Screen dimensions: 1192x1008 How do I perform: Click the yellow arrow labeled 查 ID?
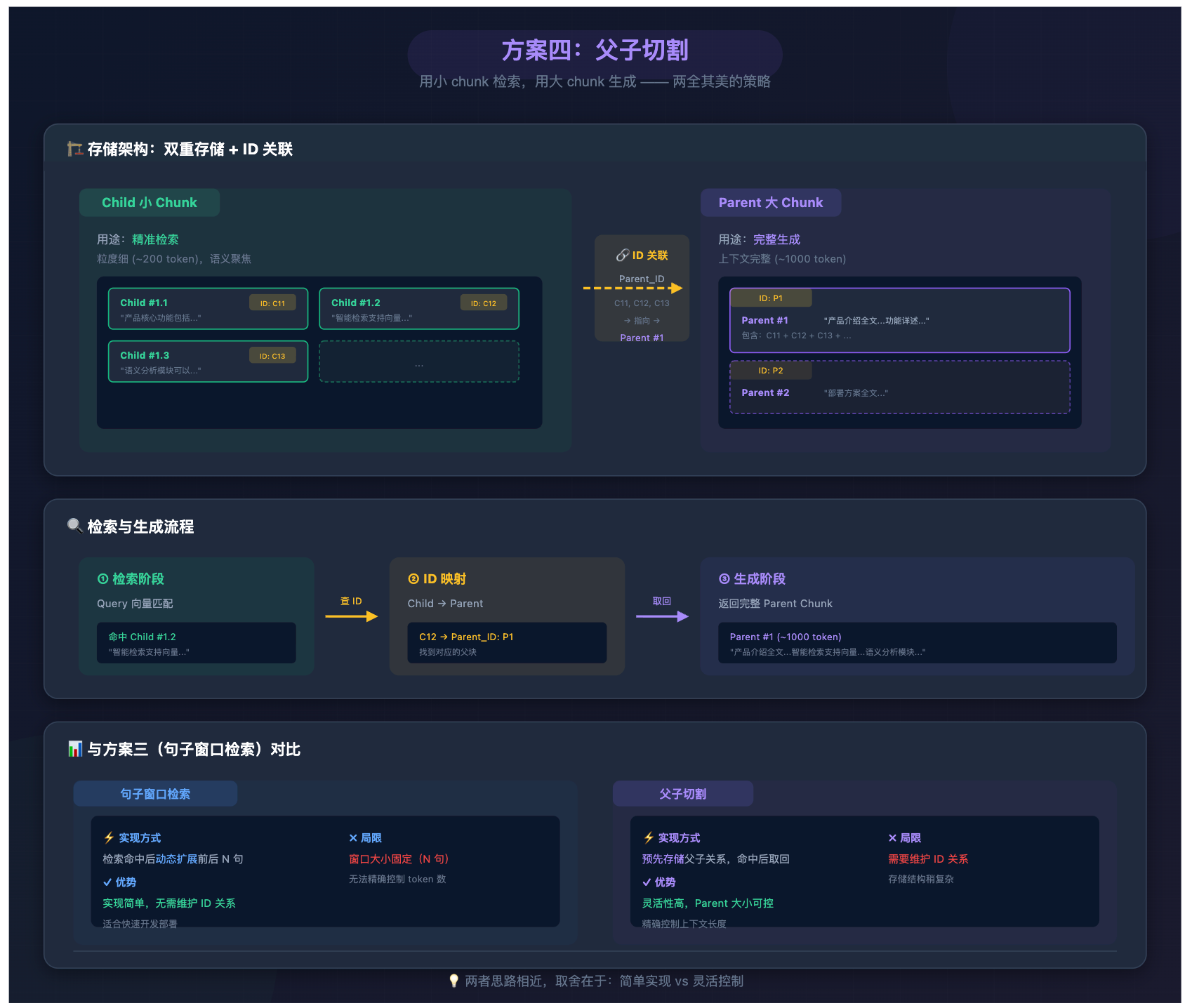coord(351,616)
